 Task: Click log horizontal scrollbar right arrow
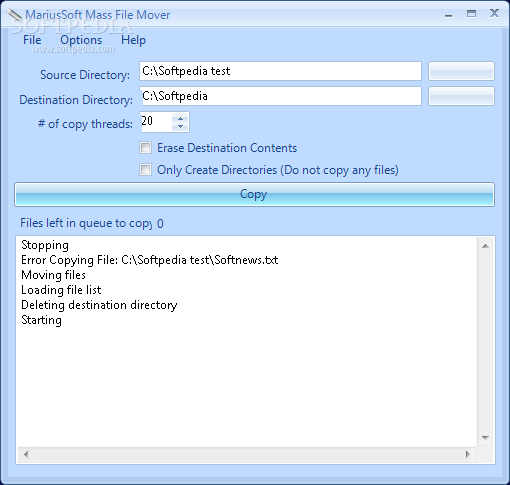(x=468, y=454)
